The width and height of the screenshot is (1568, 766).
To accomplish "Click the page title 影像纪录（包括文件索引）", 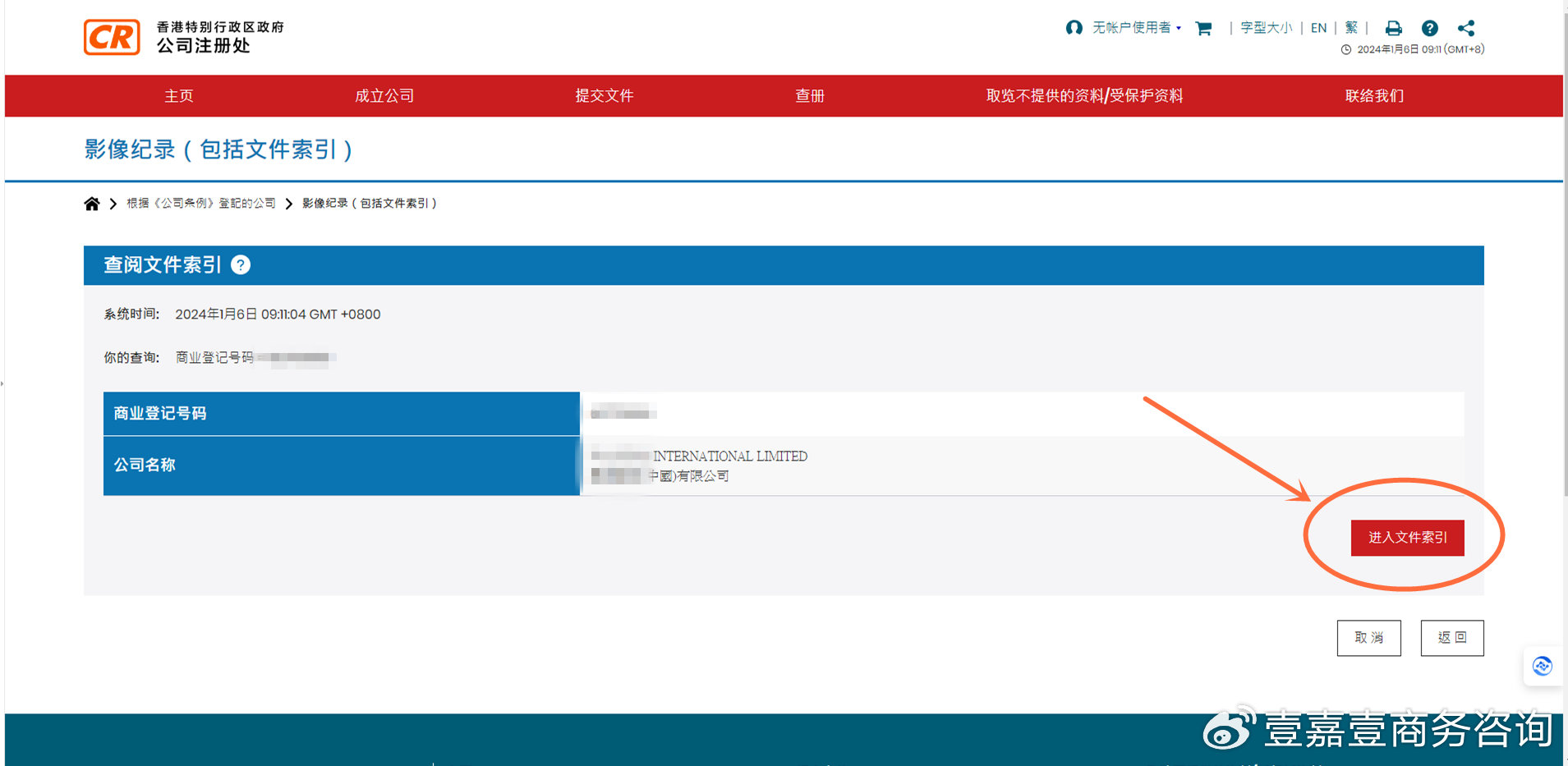I will pos(219,149).
